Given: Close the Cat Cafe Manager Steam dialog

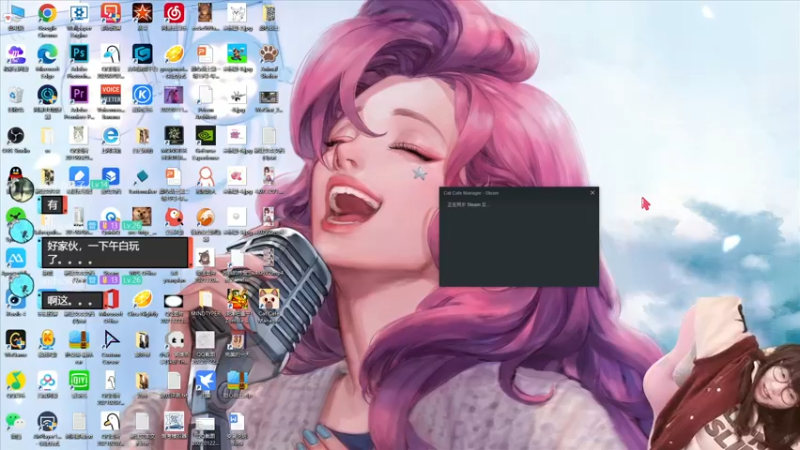Looking at the screenshot, I should click(x=592, y=193).
